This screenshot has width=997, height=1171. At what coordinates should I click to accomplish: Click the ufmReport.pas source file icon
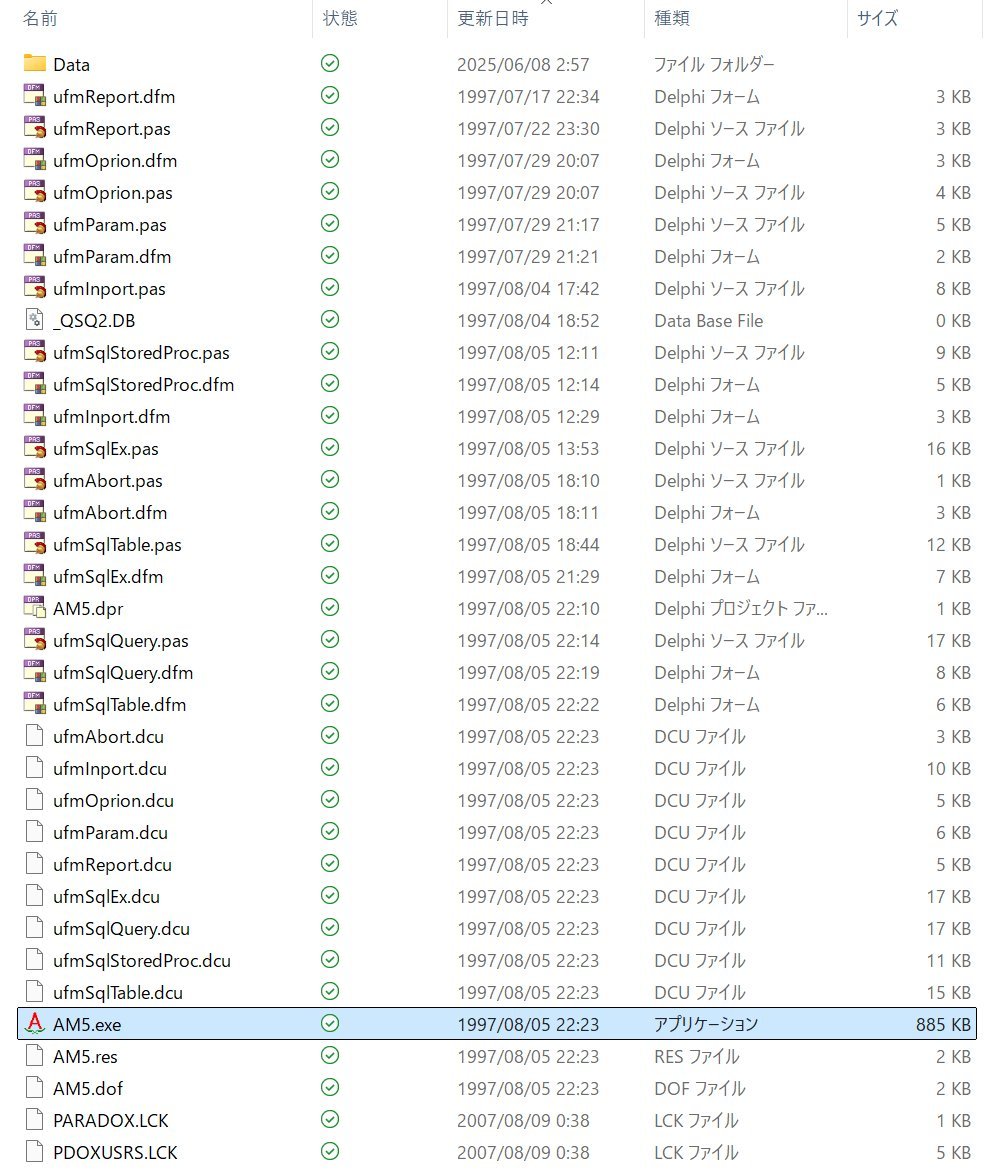(34, 128)
